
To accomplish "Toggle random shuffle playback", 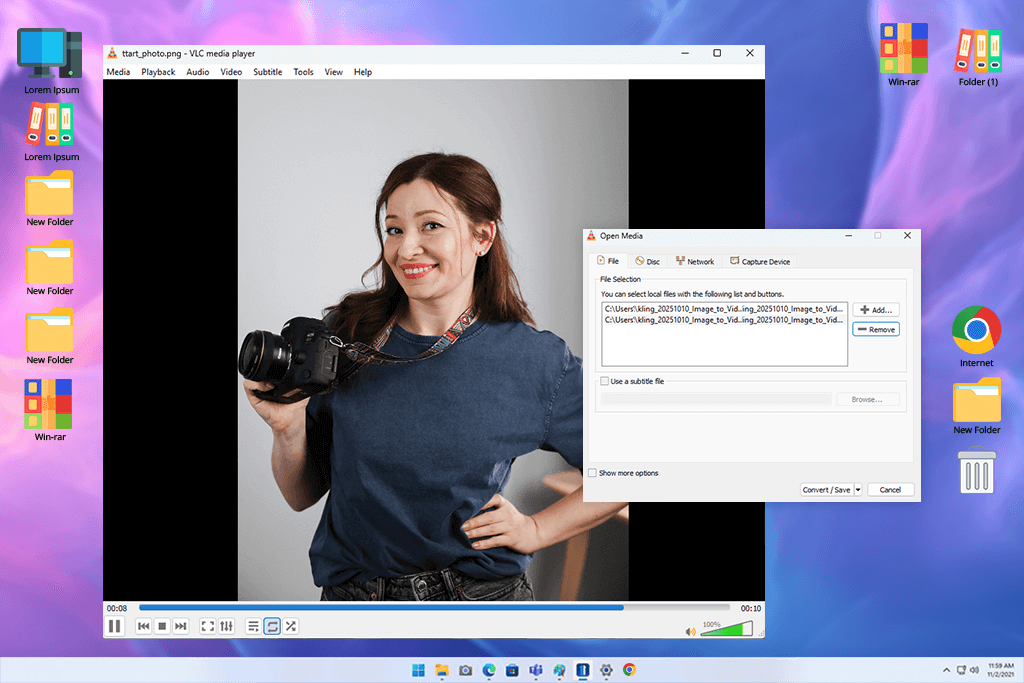I will 291,626.
